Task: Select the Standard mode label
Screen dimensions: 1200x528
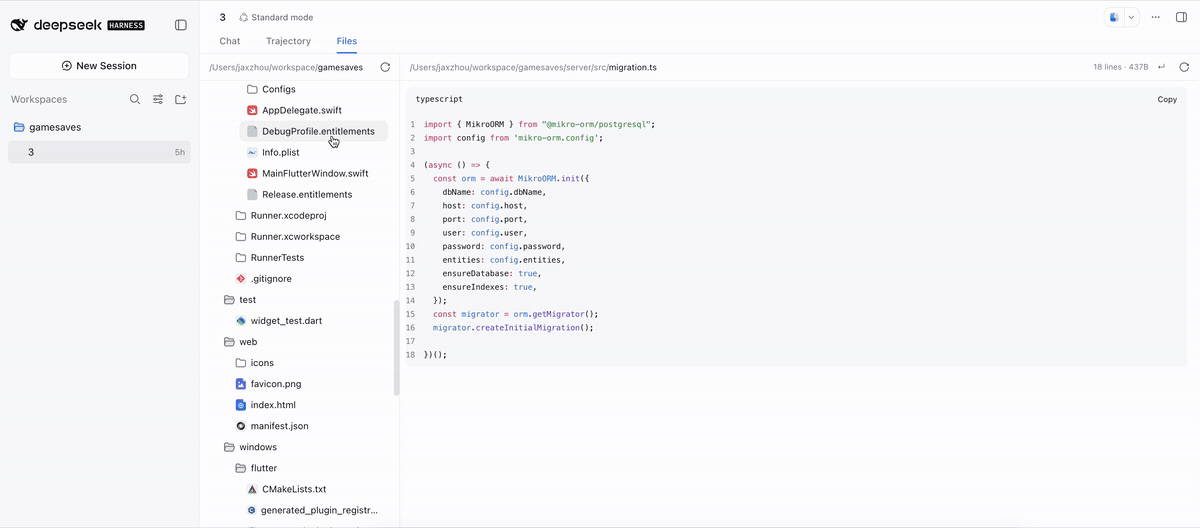Action: point(282,17)
